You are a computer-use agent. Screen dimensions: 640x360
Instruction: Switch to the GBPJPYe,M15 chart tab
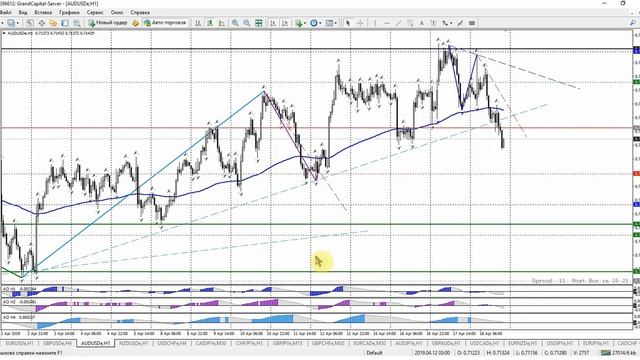pyautogui.click(x=288, y=343)
